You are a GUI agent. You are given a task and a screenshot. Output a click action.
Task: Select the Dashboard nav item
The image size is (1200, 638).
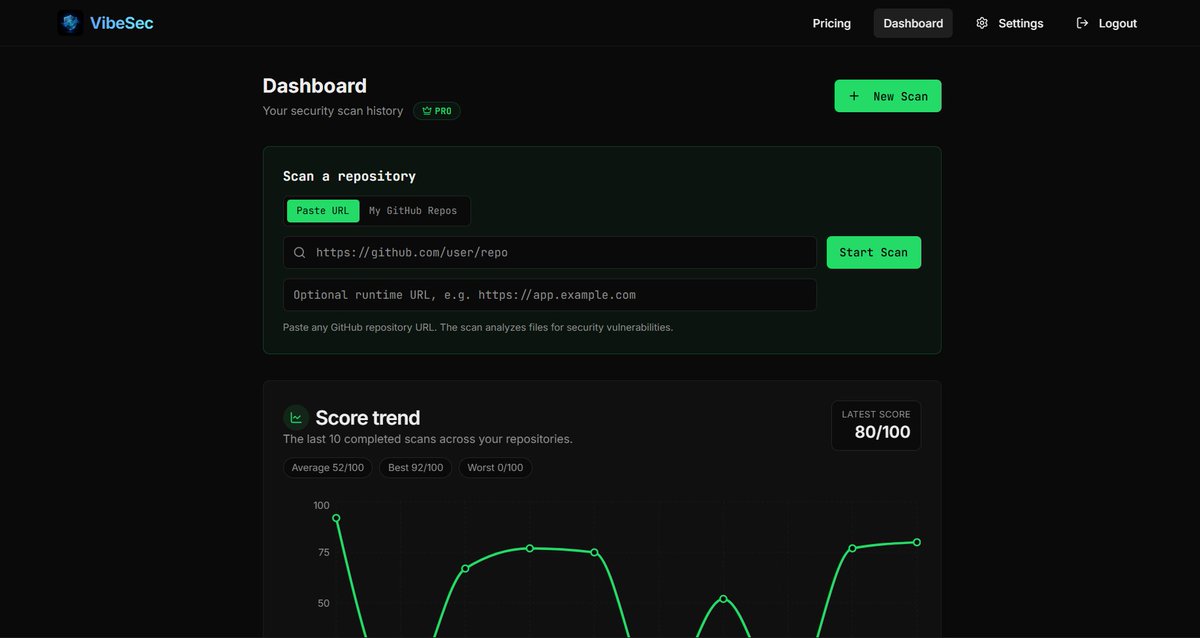click(913, 23)
